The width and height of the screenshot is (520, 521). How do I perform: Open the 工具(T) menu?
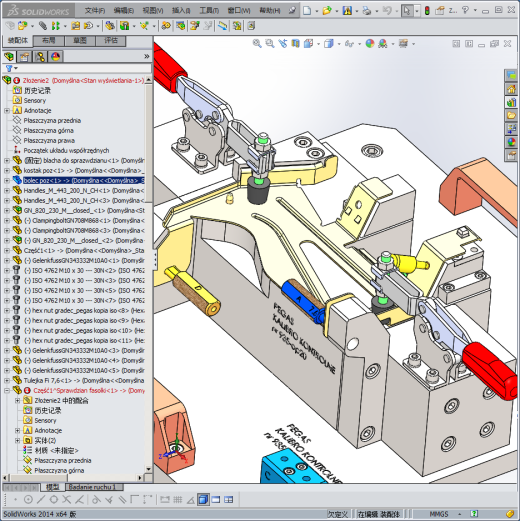(x=209, y=11)
